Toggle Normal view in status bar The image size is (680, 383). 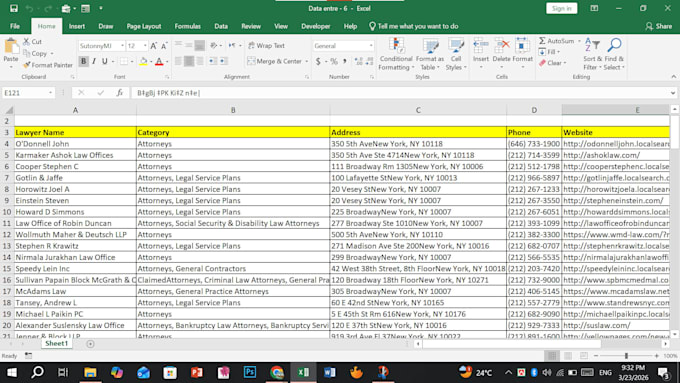pyautogui.click(x=552, y=356)
